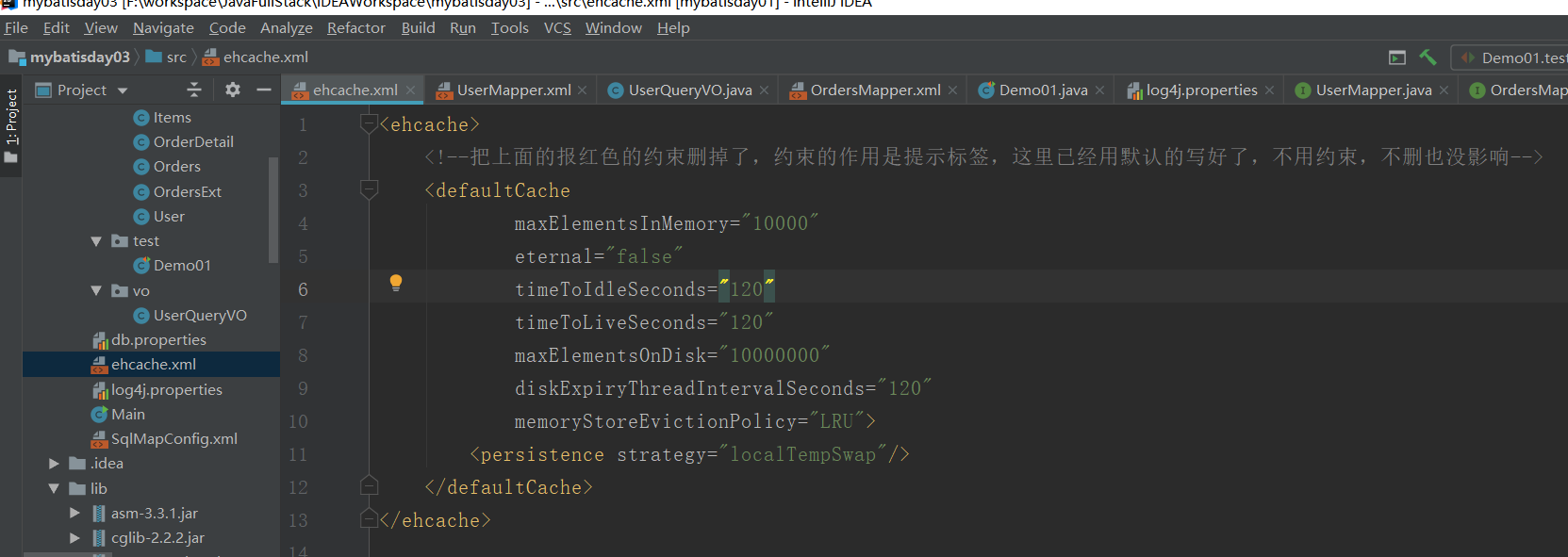Open the Tools menu
Screen dimensions: 1568x557
pos(510,28)
